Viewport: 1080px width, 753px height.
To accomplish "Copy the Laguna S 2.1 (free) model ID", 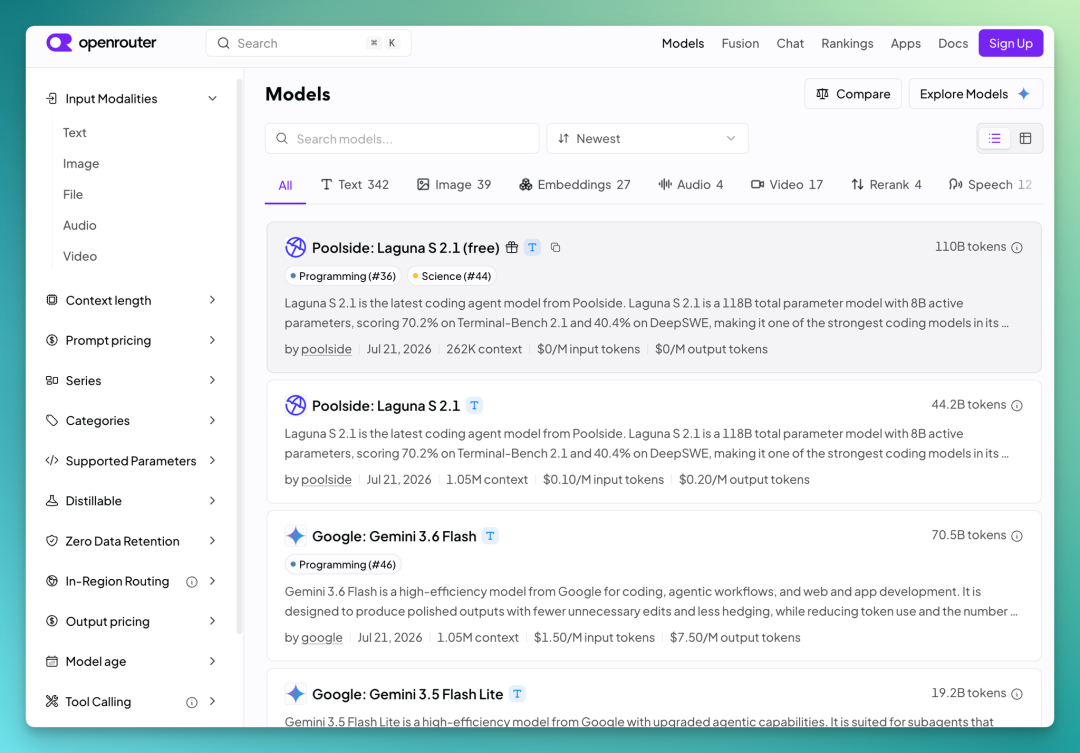I will [x=555, y=247].
